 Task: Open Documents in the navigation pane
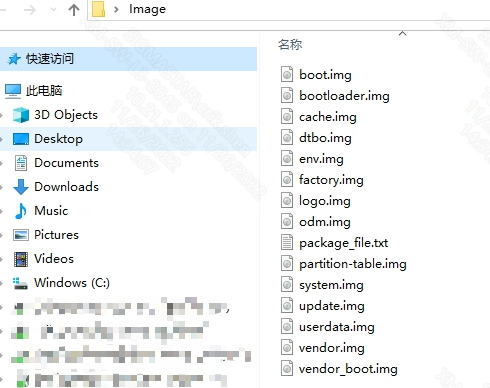(x=66, y=163)
